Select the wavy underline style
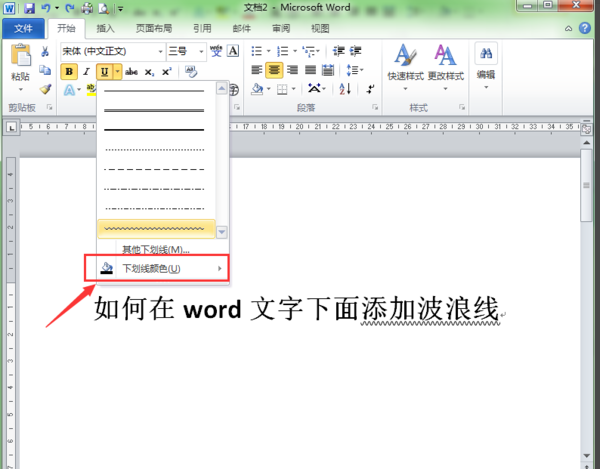Viewport: 600px width, 469px height. coord(156,229)
